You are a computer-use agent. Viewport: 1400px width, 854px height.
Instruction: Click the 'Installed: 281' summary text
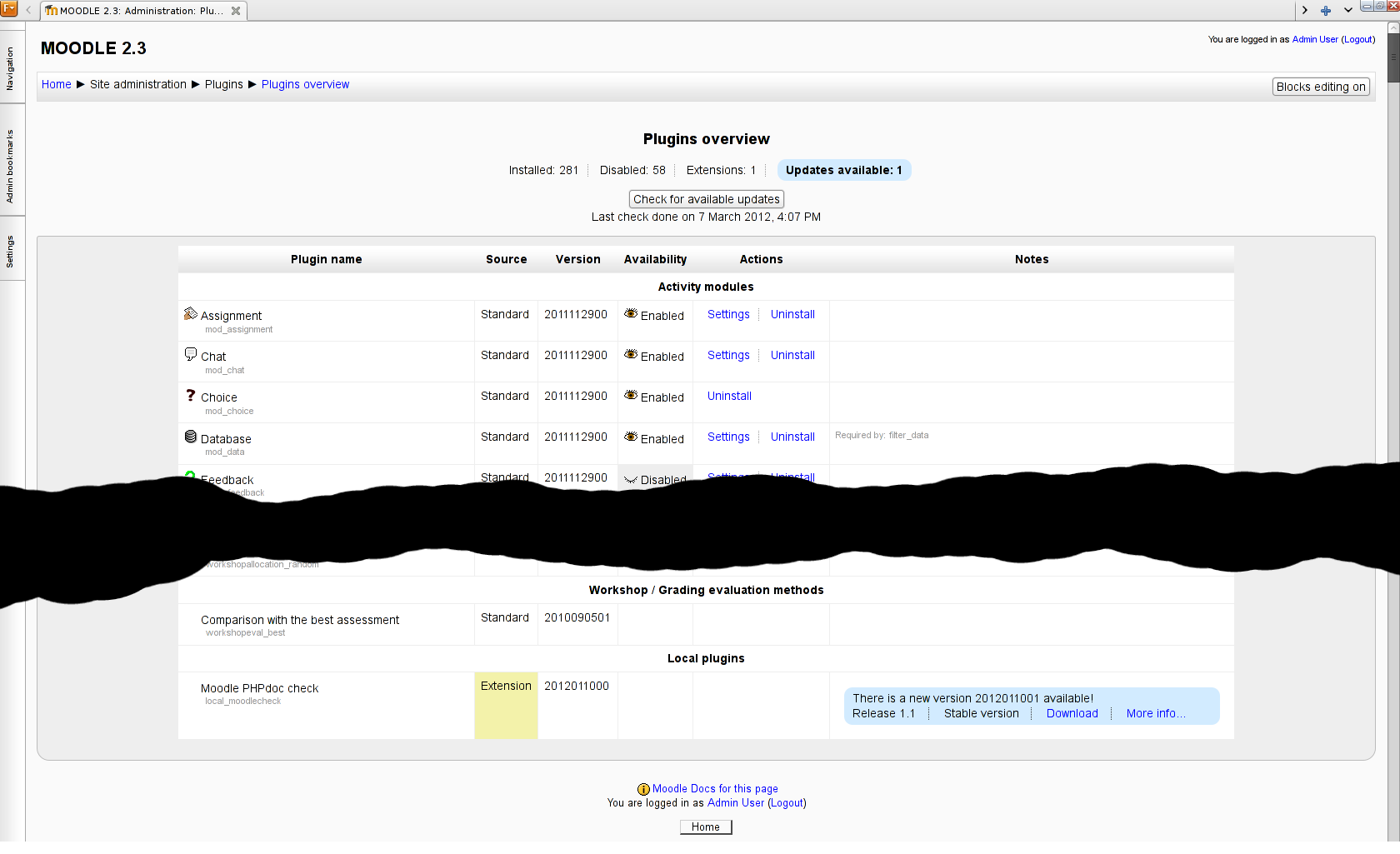543,170
